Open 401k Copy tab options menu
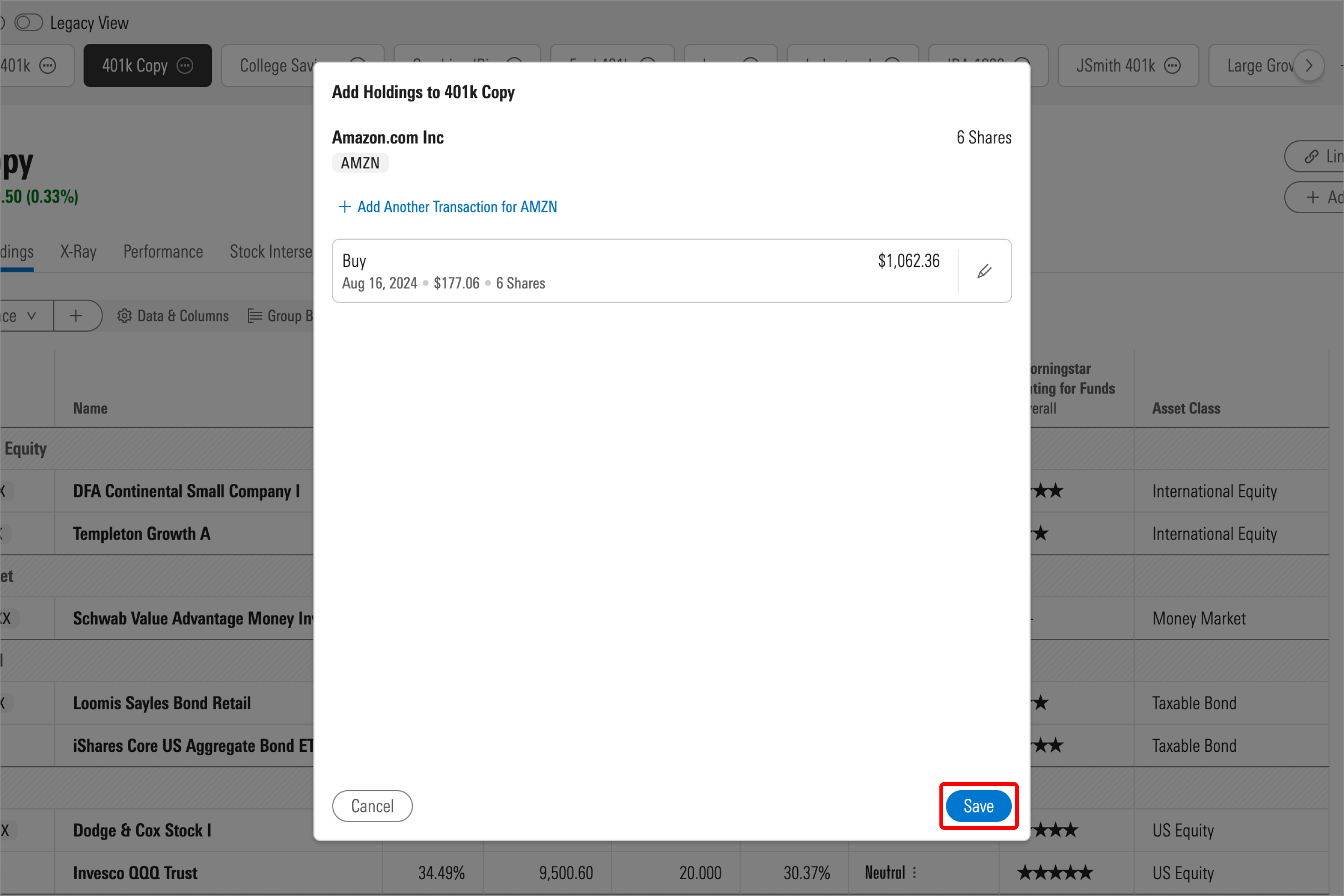 pyautogui.click(x=185, y=66)
